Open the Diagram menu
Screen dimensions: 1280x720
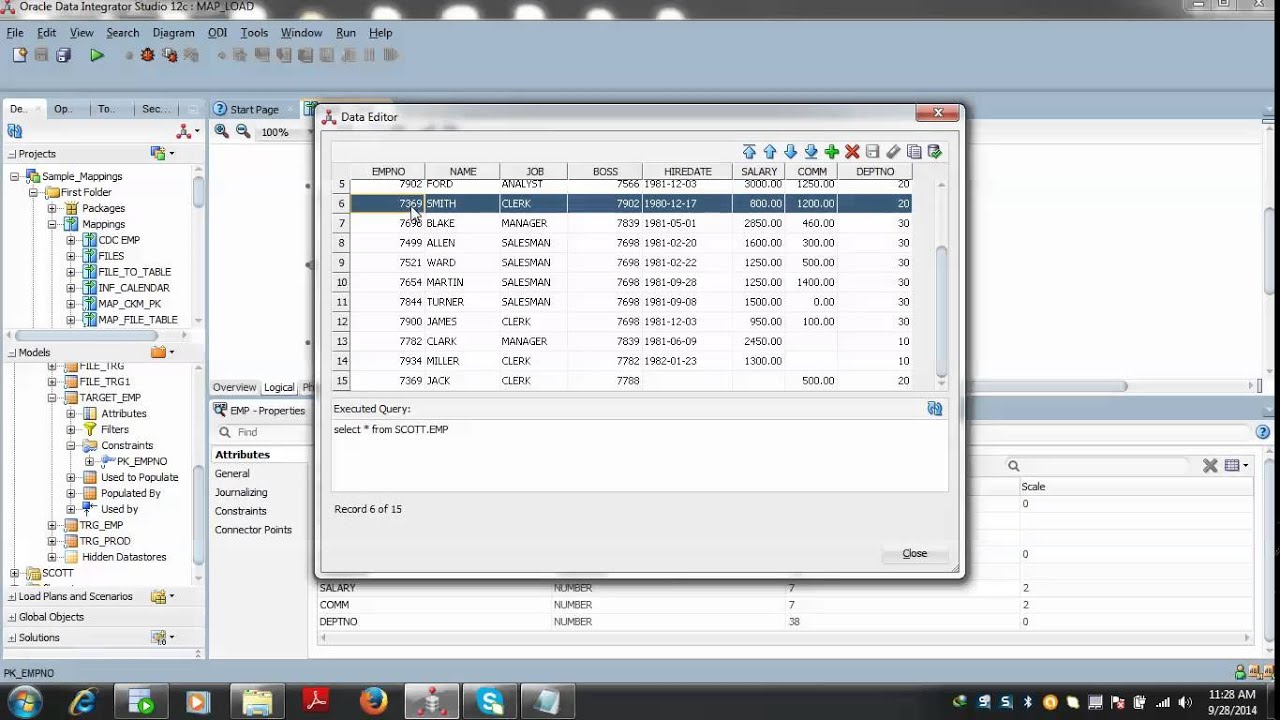tap(173, 33)
